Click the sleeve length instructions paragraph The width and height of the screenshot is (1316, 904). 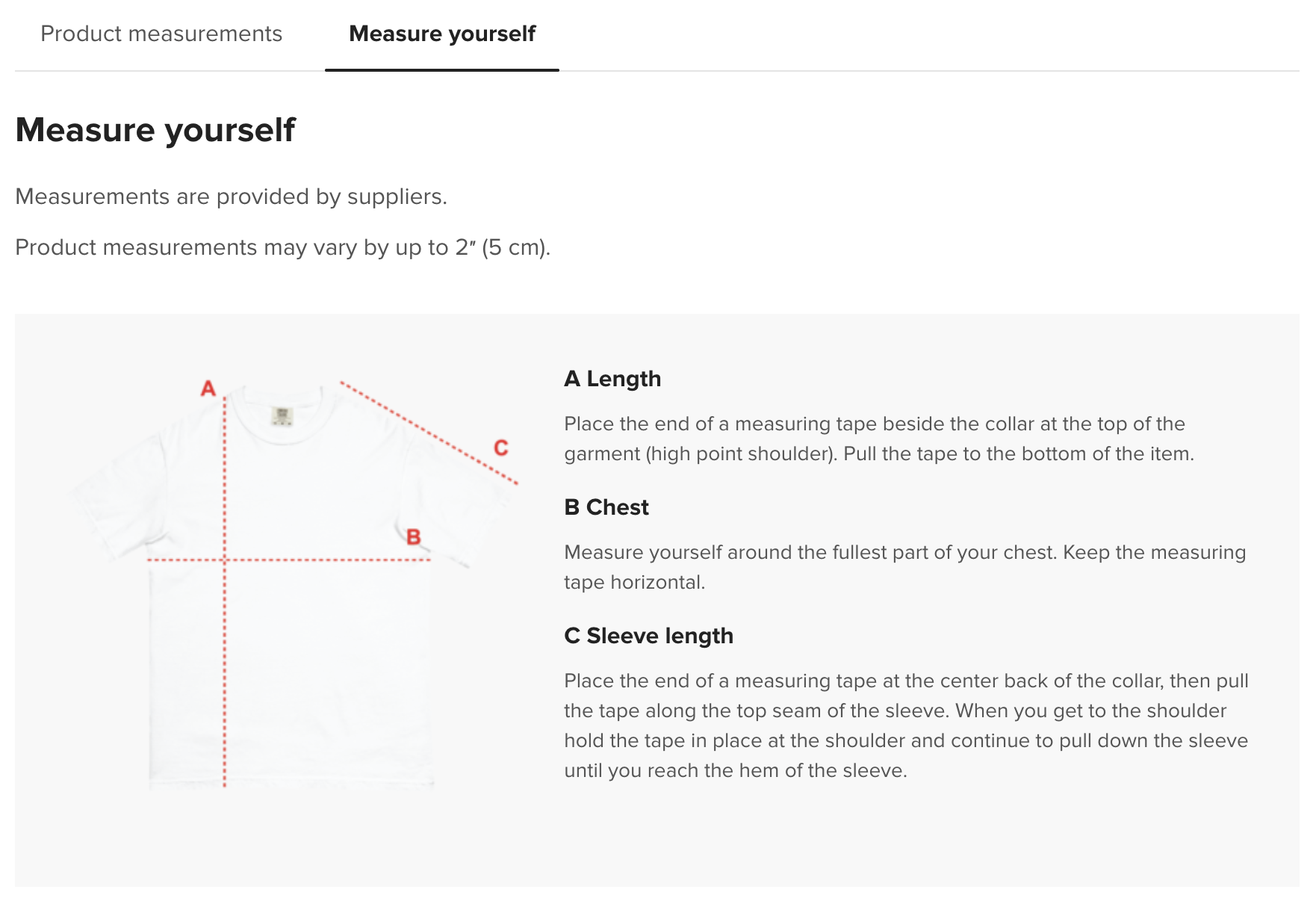pos(906,725)
